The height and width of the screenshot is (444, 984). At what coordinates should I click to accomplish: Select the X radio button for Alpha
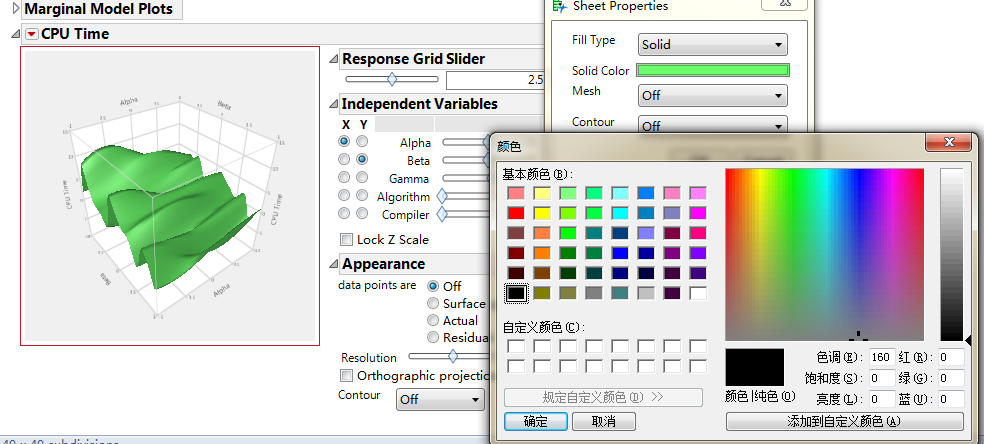tap(344, 142)
